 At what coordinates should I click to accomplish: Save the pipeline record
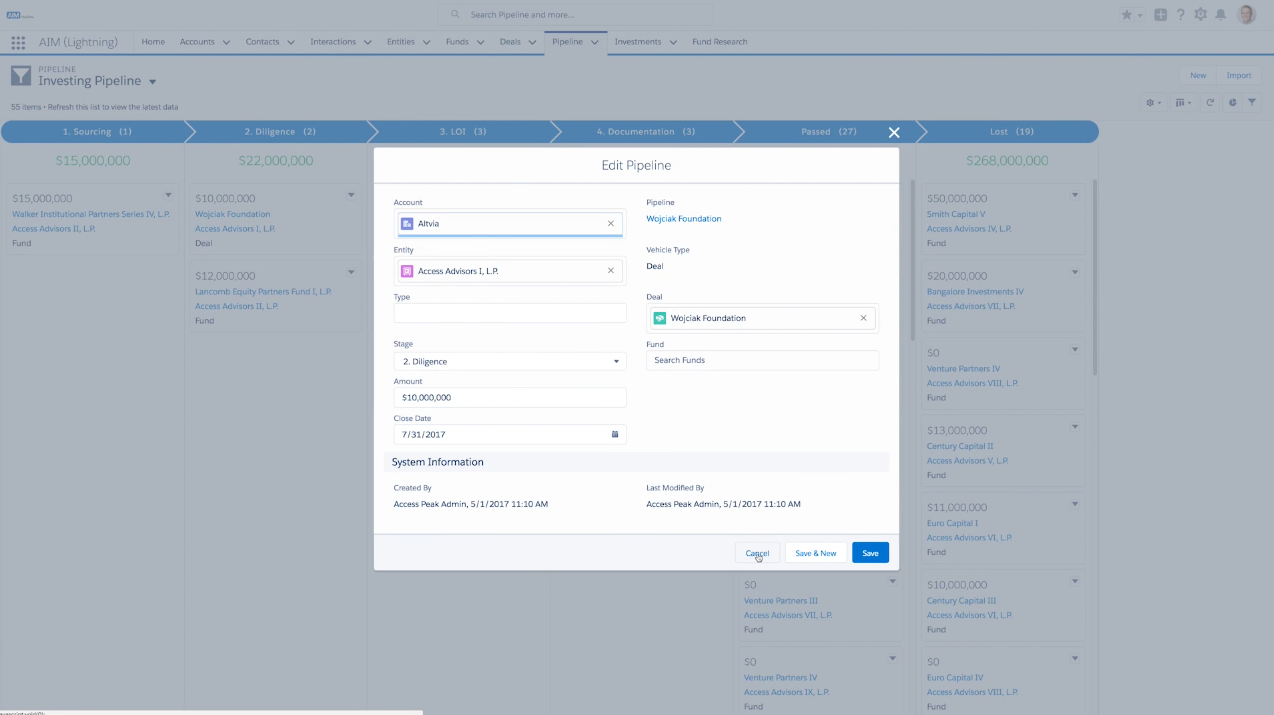click(x=870, y=553)
